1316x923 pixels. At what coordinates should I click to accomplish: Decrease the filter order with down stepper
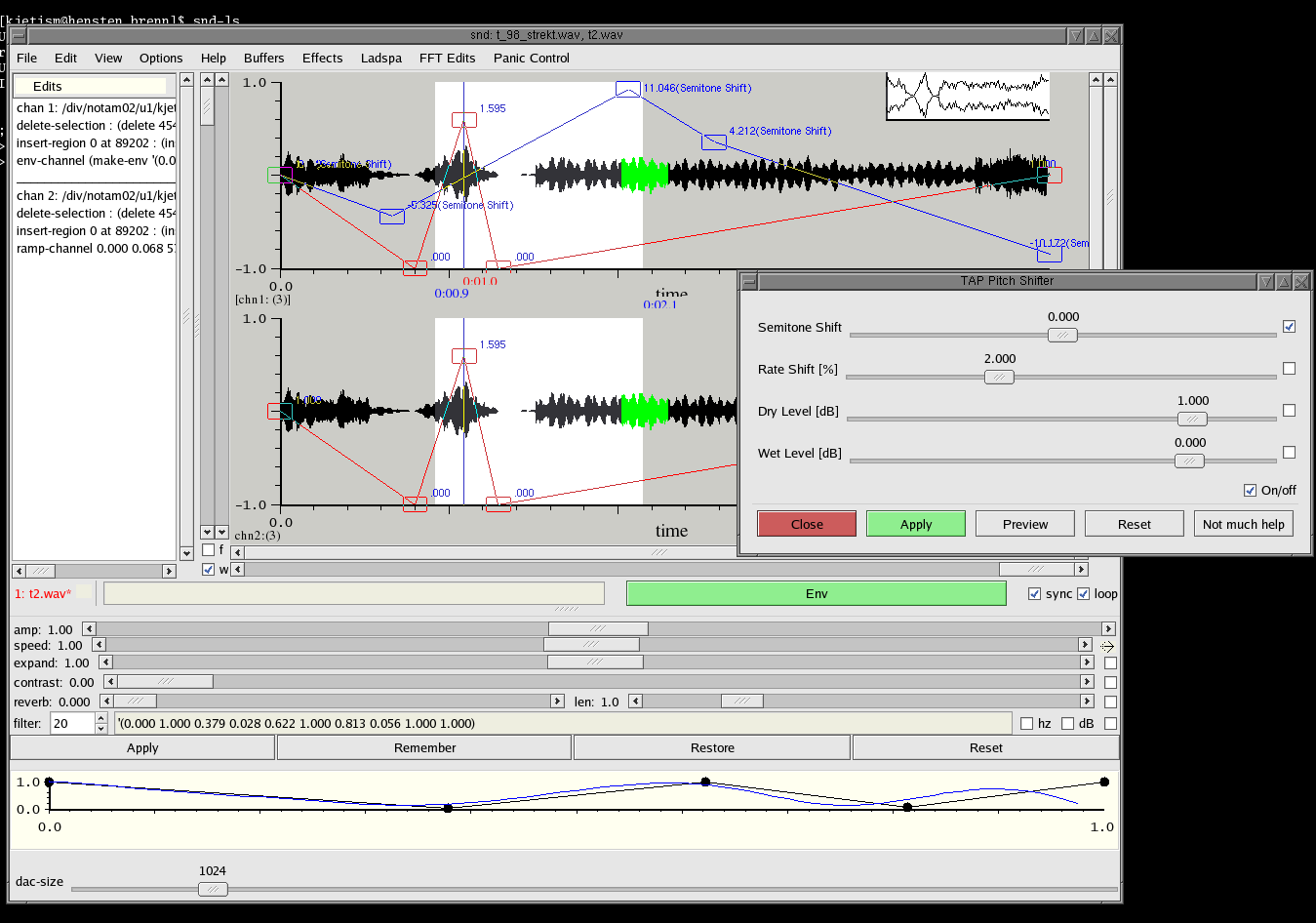pos(100,729)
